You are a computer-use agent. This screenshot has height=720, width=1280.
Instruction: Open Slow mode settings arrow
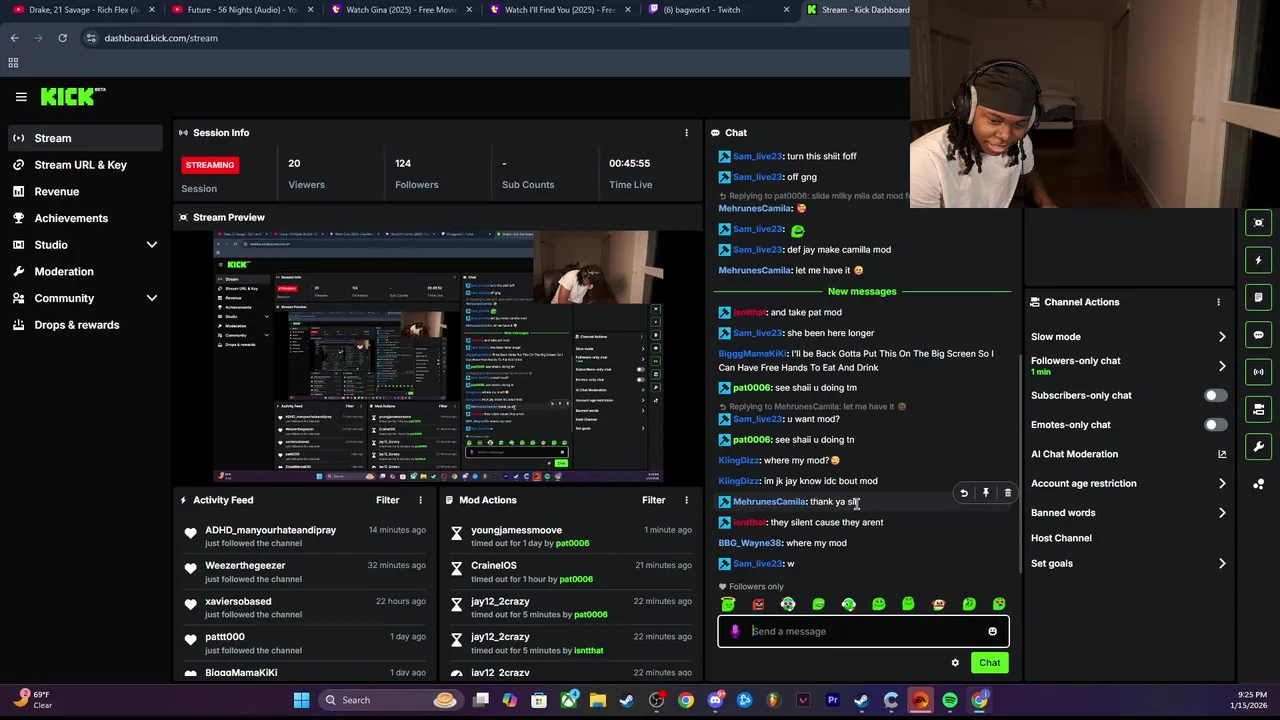pyautogui.click(x=1222, y=337)
